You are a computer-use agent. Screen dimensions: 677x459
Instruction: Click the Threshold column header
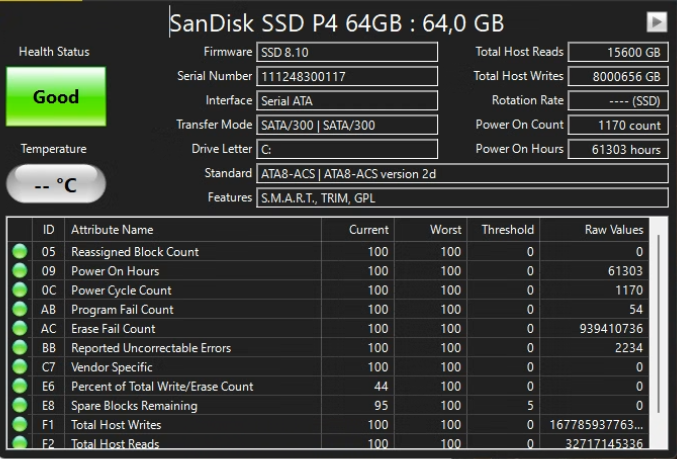[503, 229]
